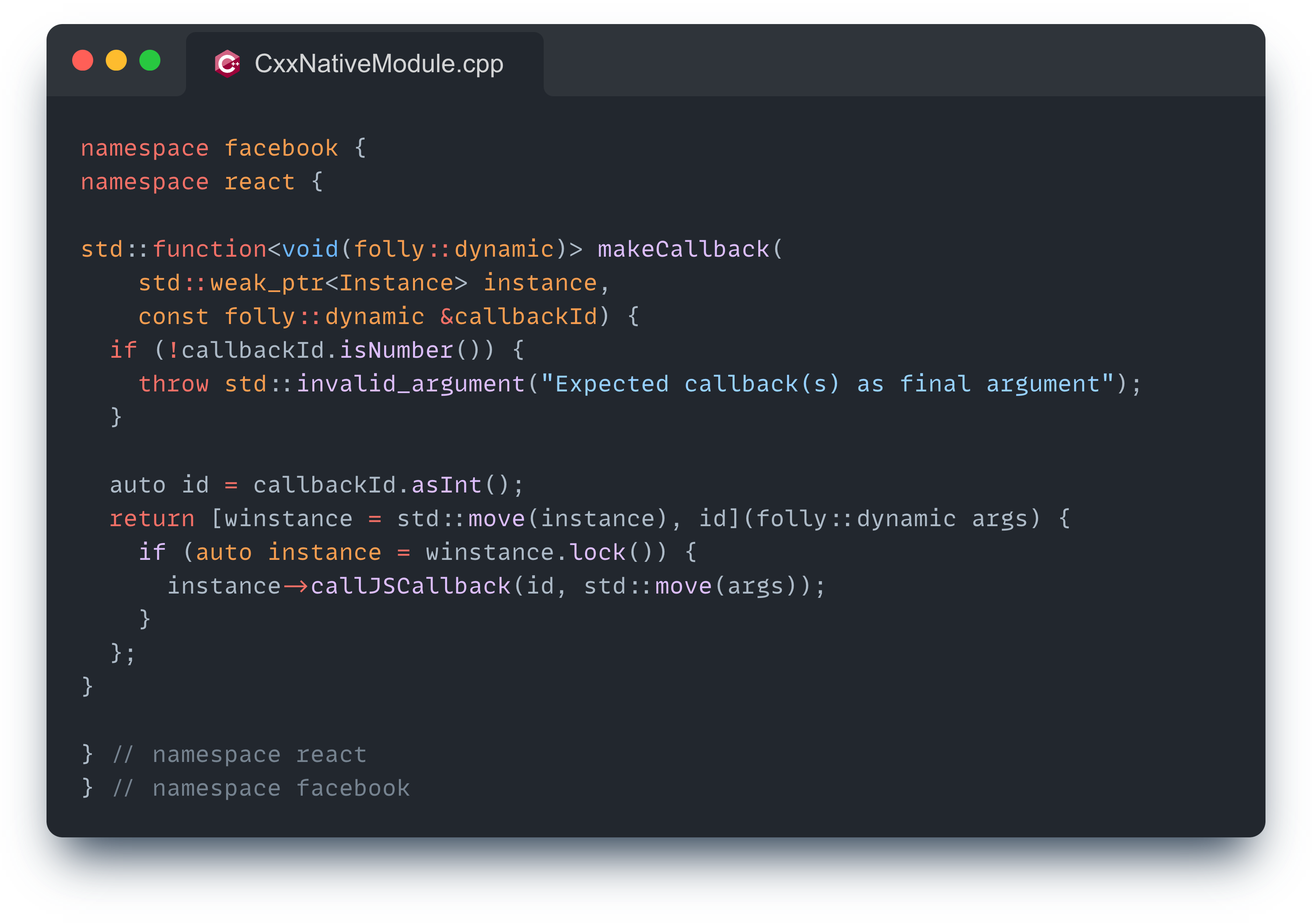
Task: Click the word facebook in the first line
Action: pyautogui.click(x=281, y=148)
